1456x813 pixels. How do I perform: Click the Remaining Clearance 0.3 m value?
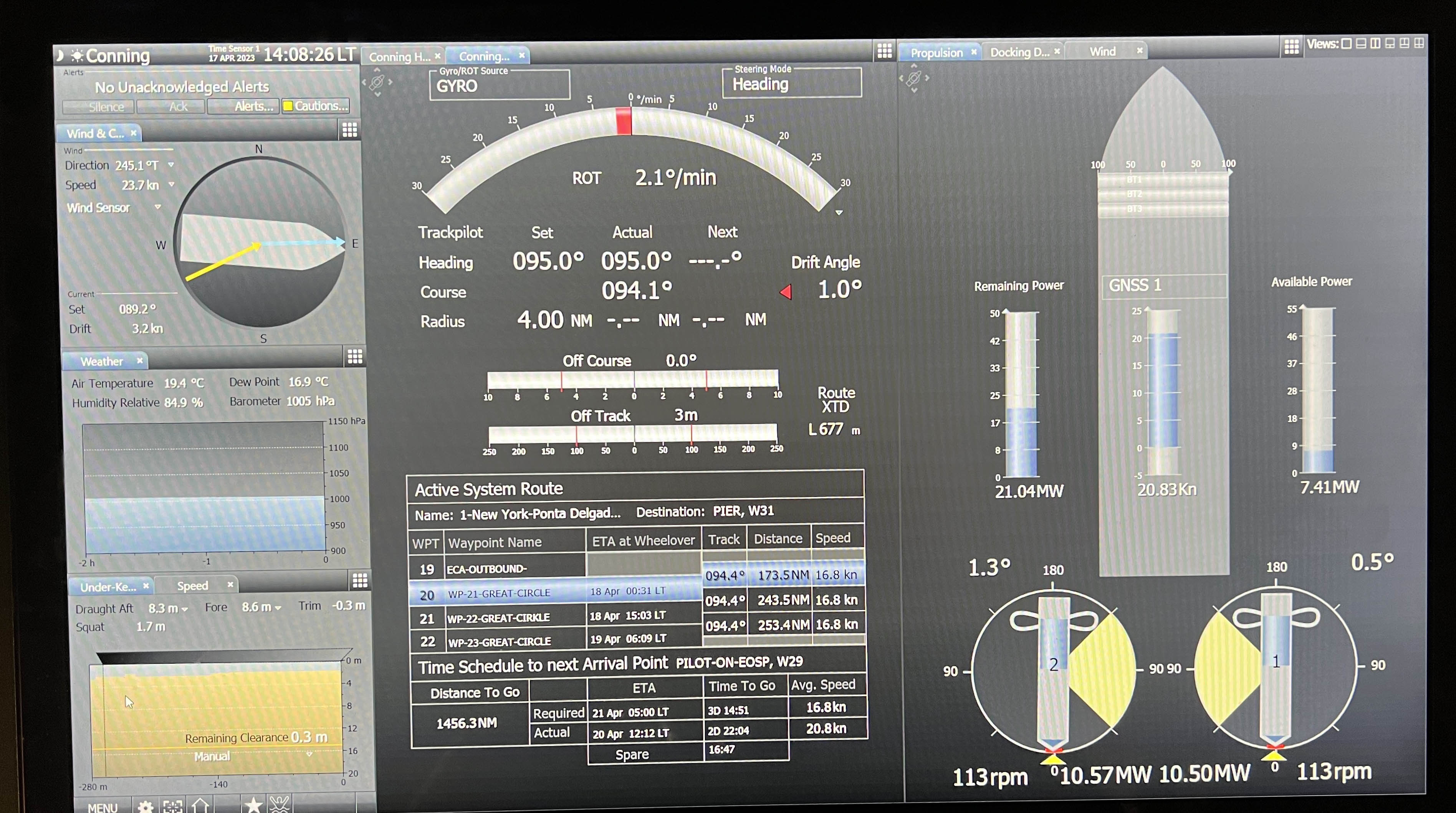[x=309, y=737]
